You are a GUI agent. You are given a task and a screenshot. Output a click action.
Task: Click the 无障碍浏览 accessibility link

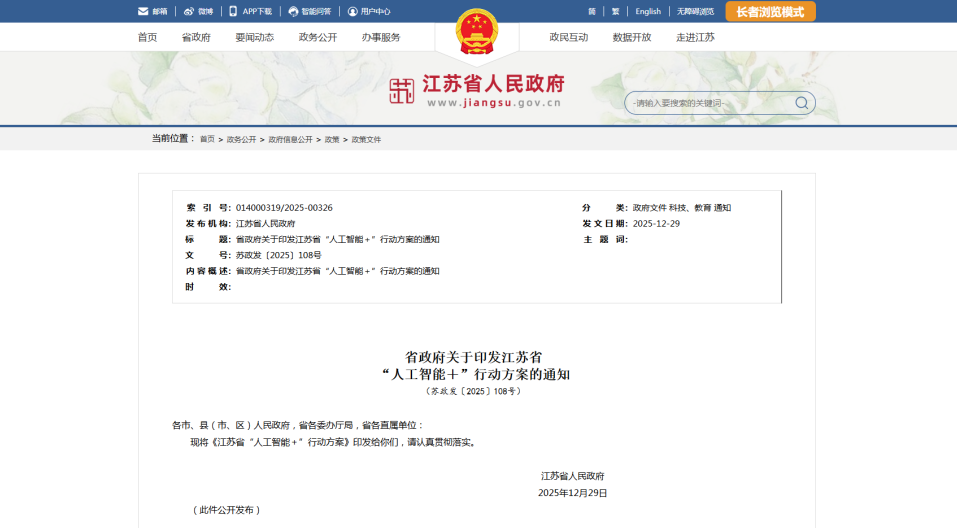pyautogui.click(x=695, y=11)
